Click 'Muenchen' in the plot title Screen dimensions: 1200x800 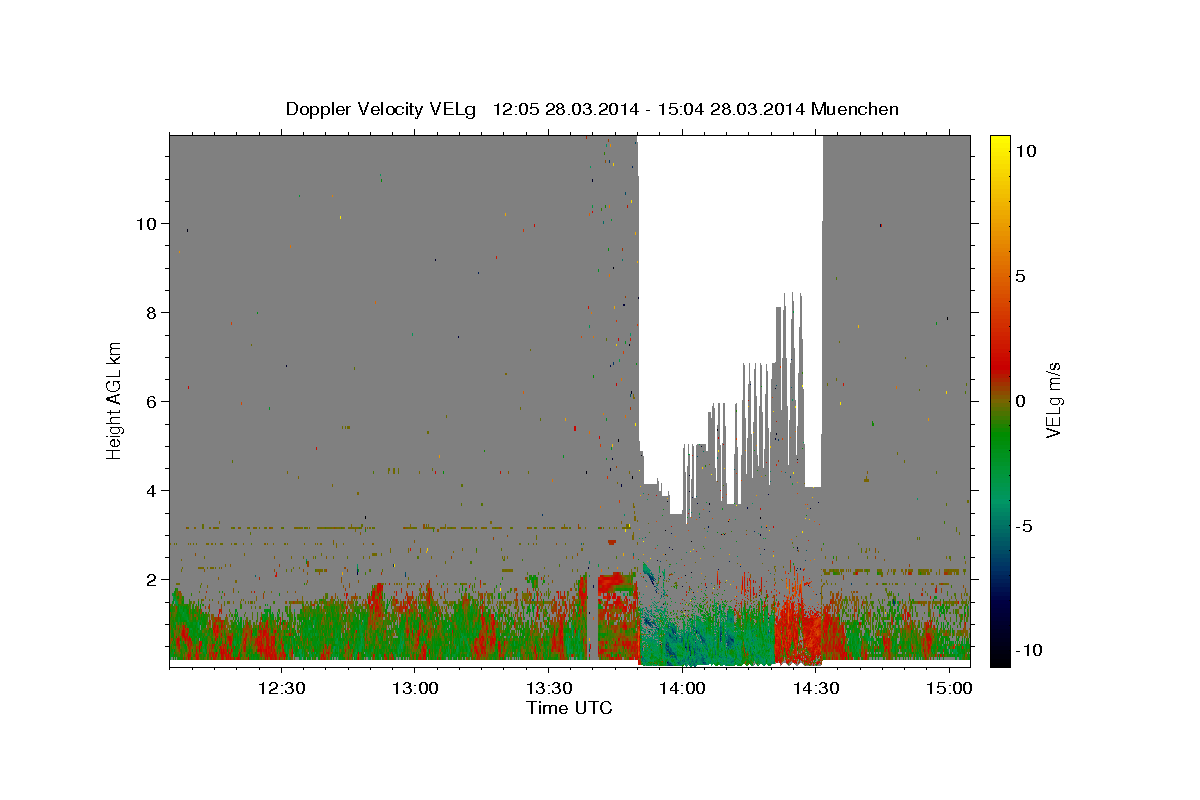pyautogui.click(x=855, y=109)
